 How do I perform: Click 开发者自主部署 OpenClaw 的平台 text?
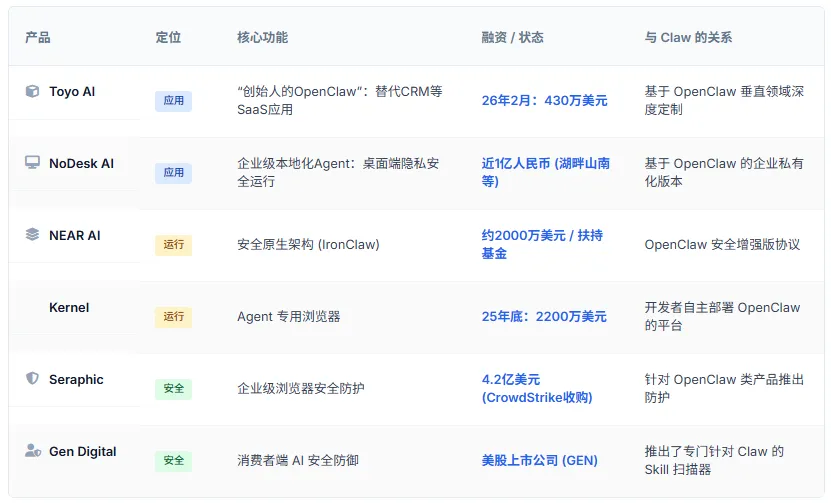[722, 316]
